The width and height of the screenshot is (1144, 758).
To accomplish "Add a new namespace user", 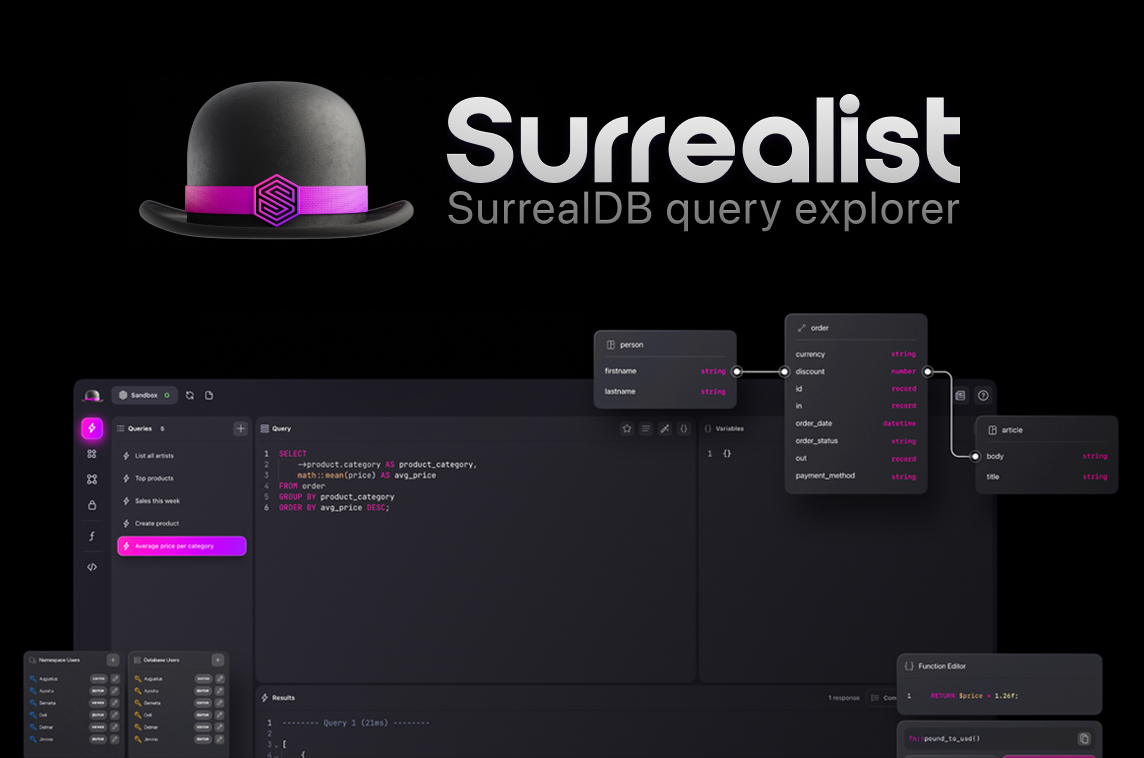I will click(113, 660).
